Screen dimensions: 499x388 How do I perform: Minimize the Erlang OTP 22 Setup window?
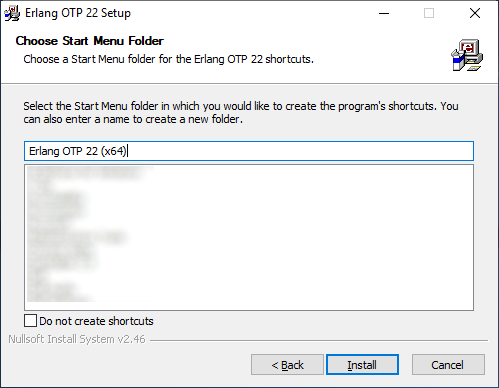[384, 13]
